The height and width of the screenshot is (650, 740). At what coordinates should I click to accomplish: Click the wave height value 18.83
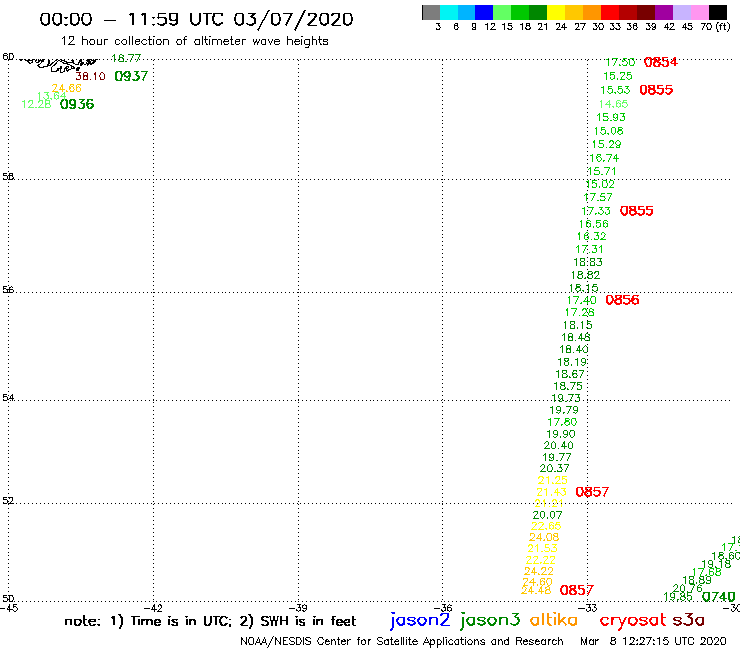[588, 262]
